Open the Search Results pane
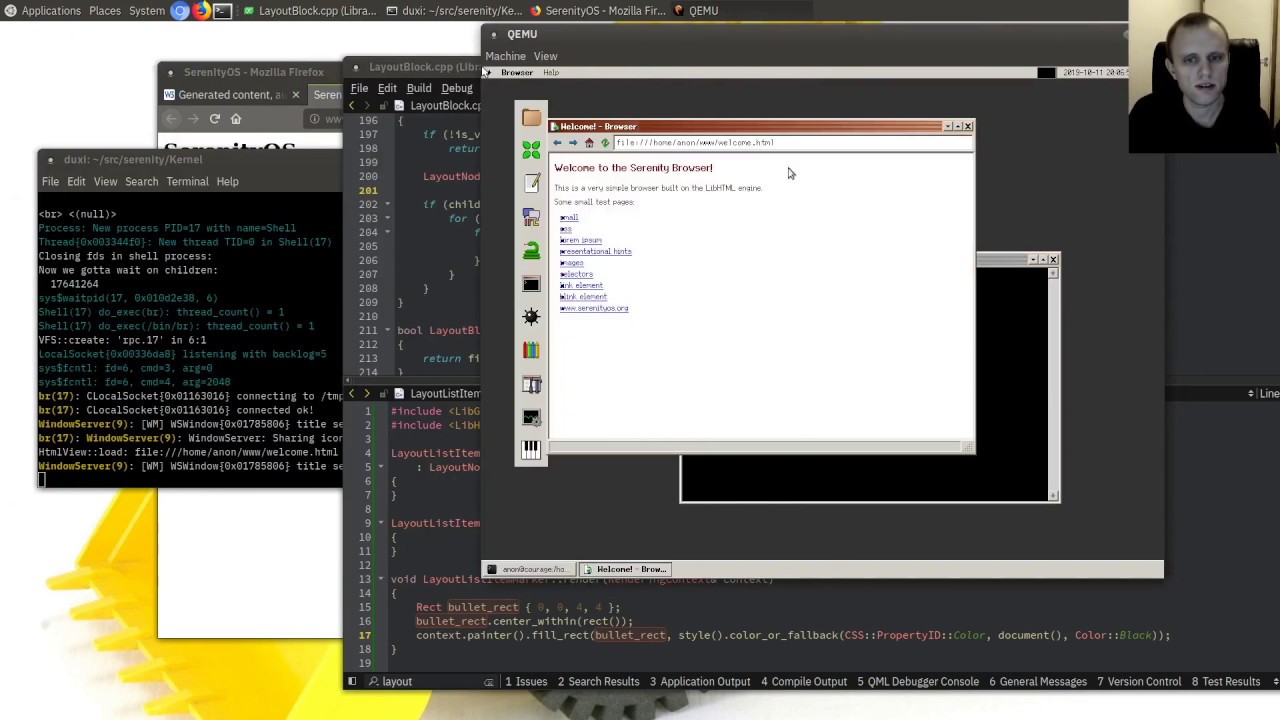The width and height of the screenshot is (1280, 720). click(x=598, y=682)
